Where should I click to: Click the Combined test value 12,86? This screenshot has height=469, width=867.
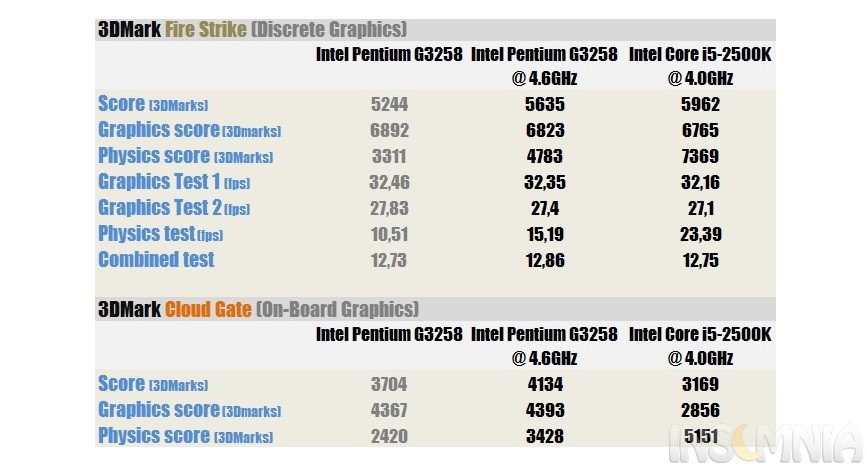[x=545, y=260]
